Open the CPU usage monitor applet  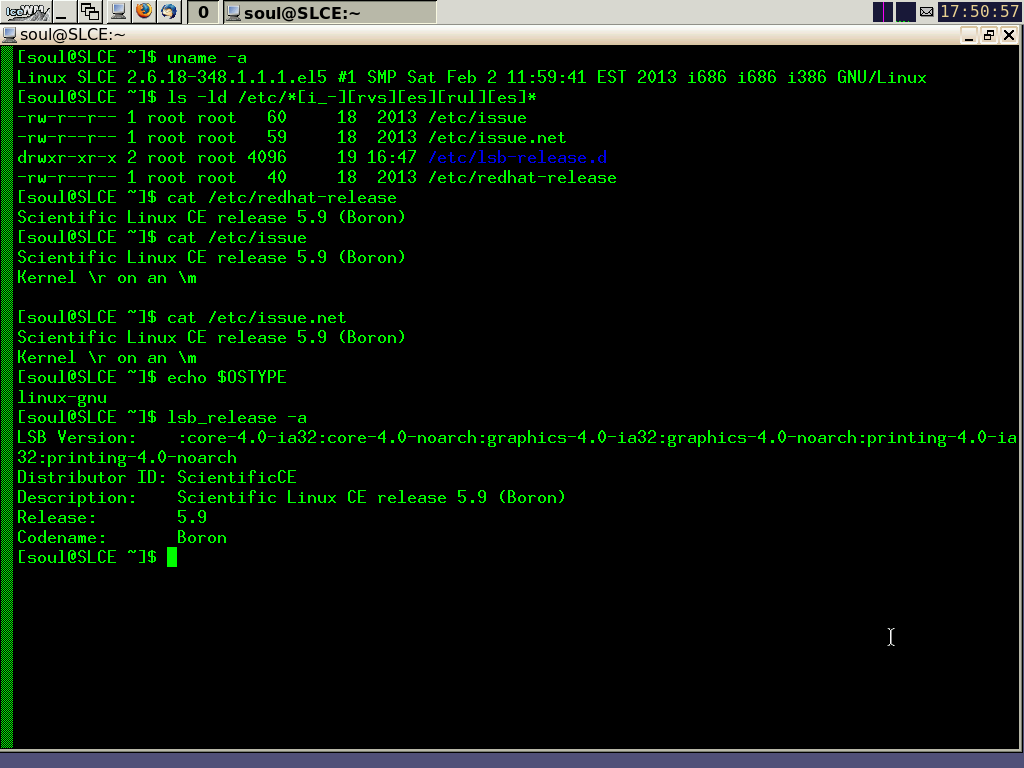883,12
